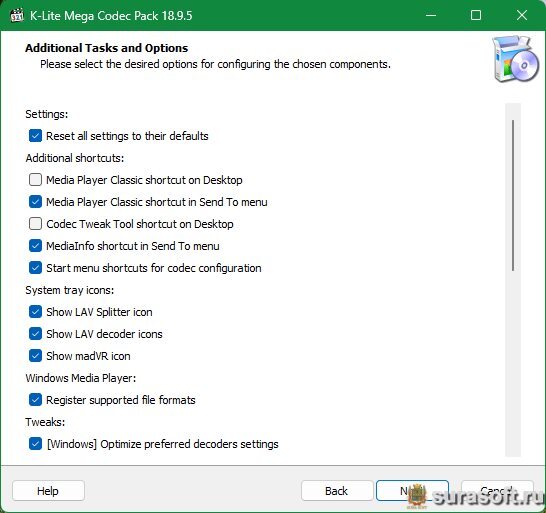Viewport: 546px width, 513px height.
Task: Toggle Start menu shortcuts for codec configuration
Action: click(x=36, y=268)
